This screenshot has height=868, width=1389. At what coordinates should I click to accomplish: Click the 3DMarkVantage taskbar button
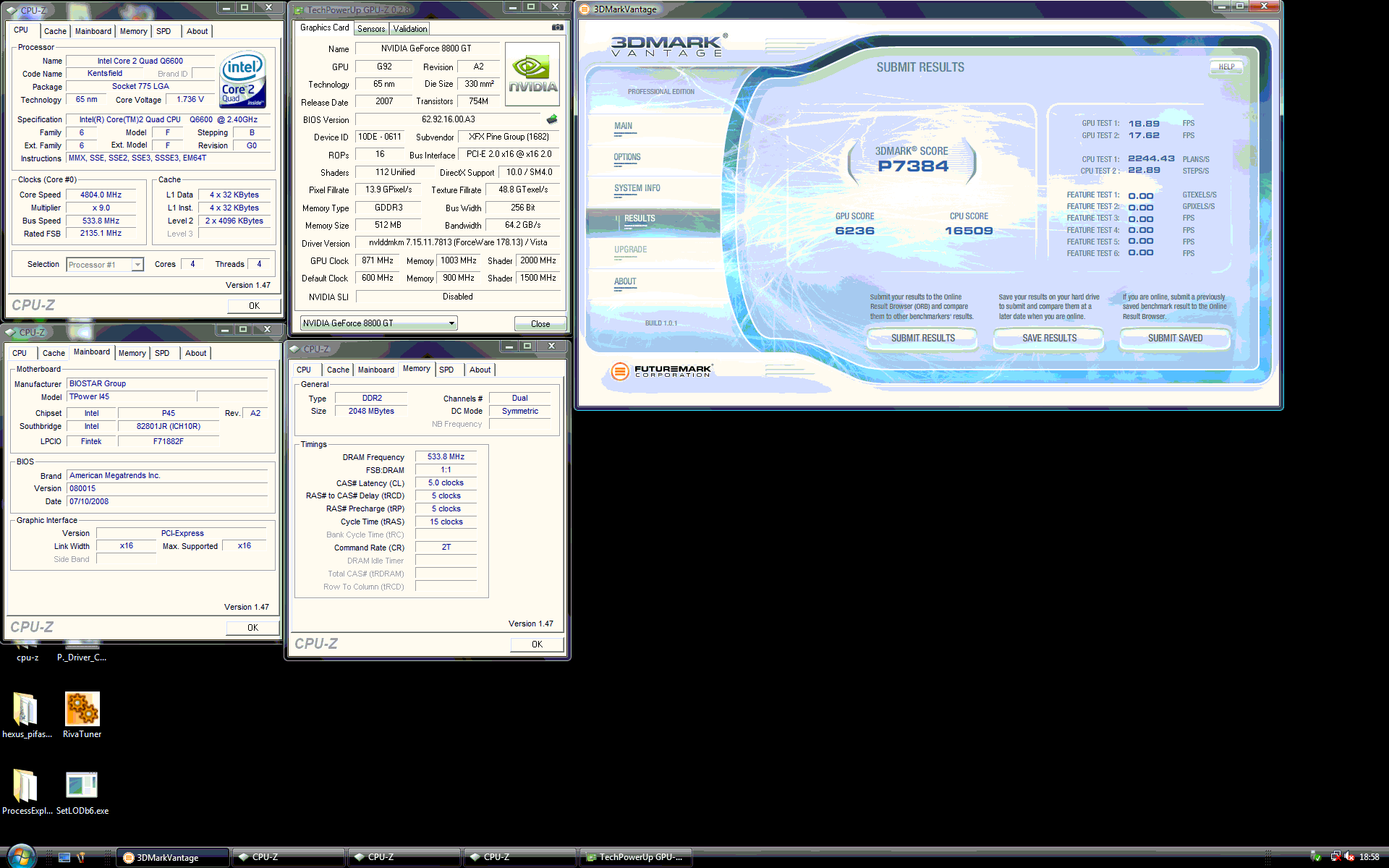tap(173, 857)
